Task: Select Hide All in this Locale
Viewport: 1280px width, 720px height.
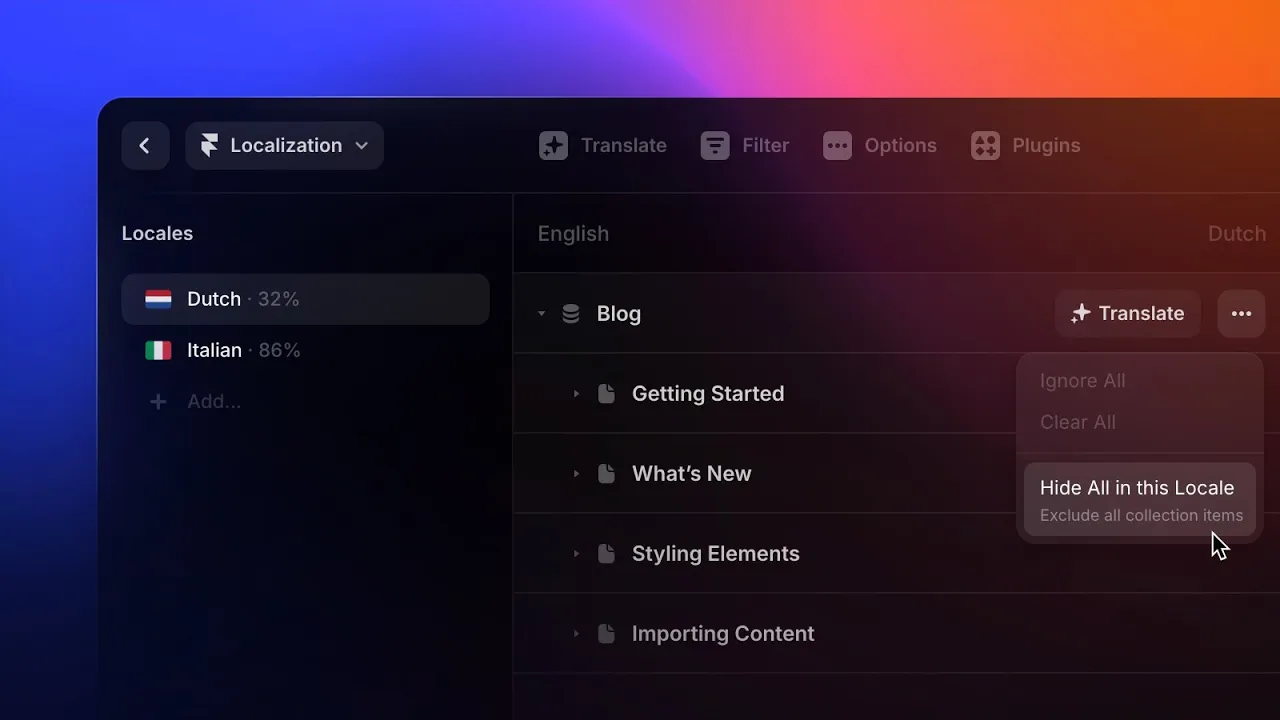Action: [1140, 500]
